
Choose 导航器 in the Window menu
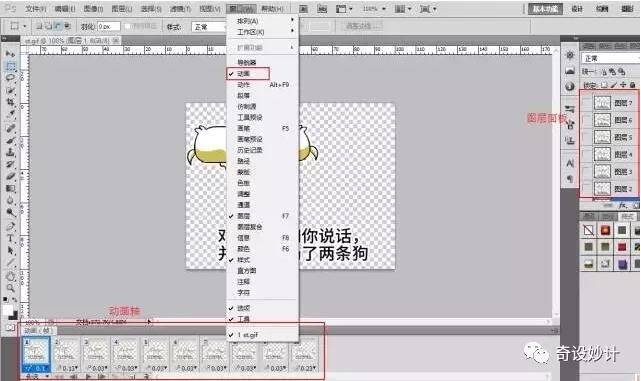[x=262, y=63]
